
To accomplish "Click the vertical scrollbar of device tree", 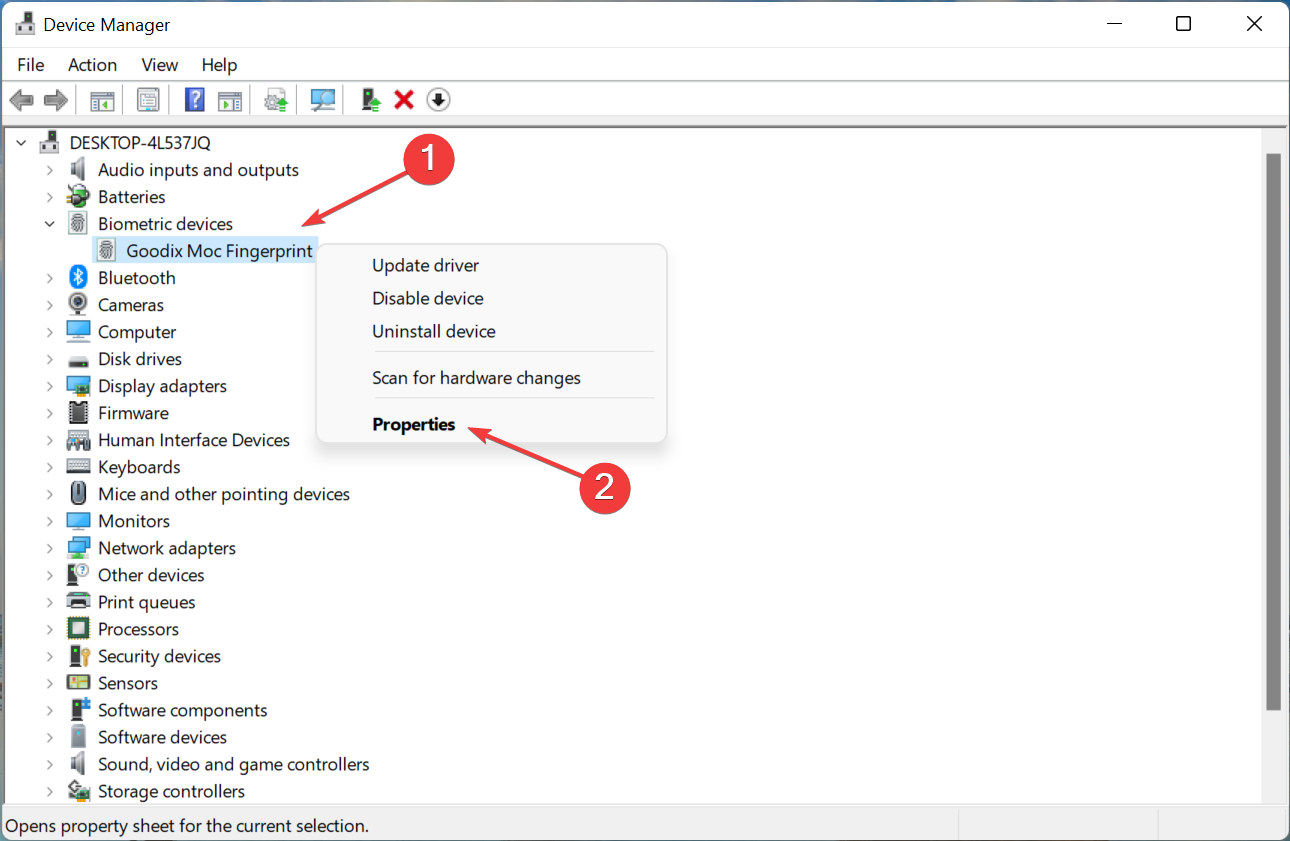I will point(1273,431).
